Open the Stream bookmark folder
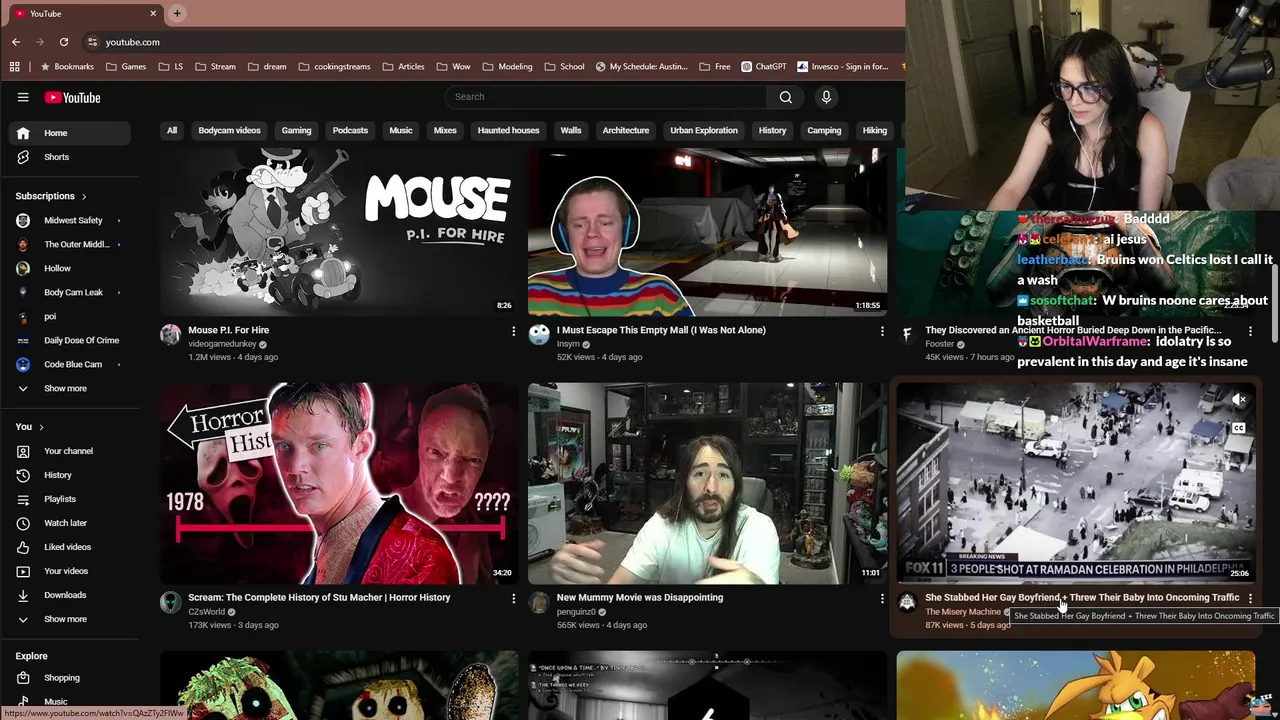 216,67
